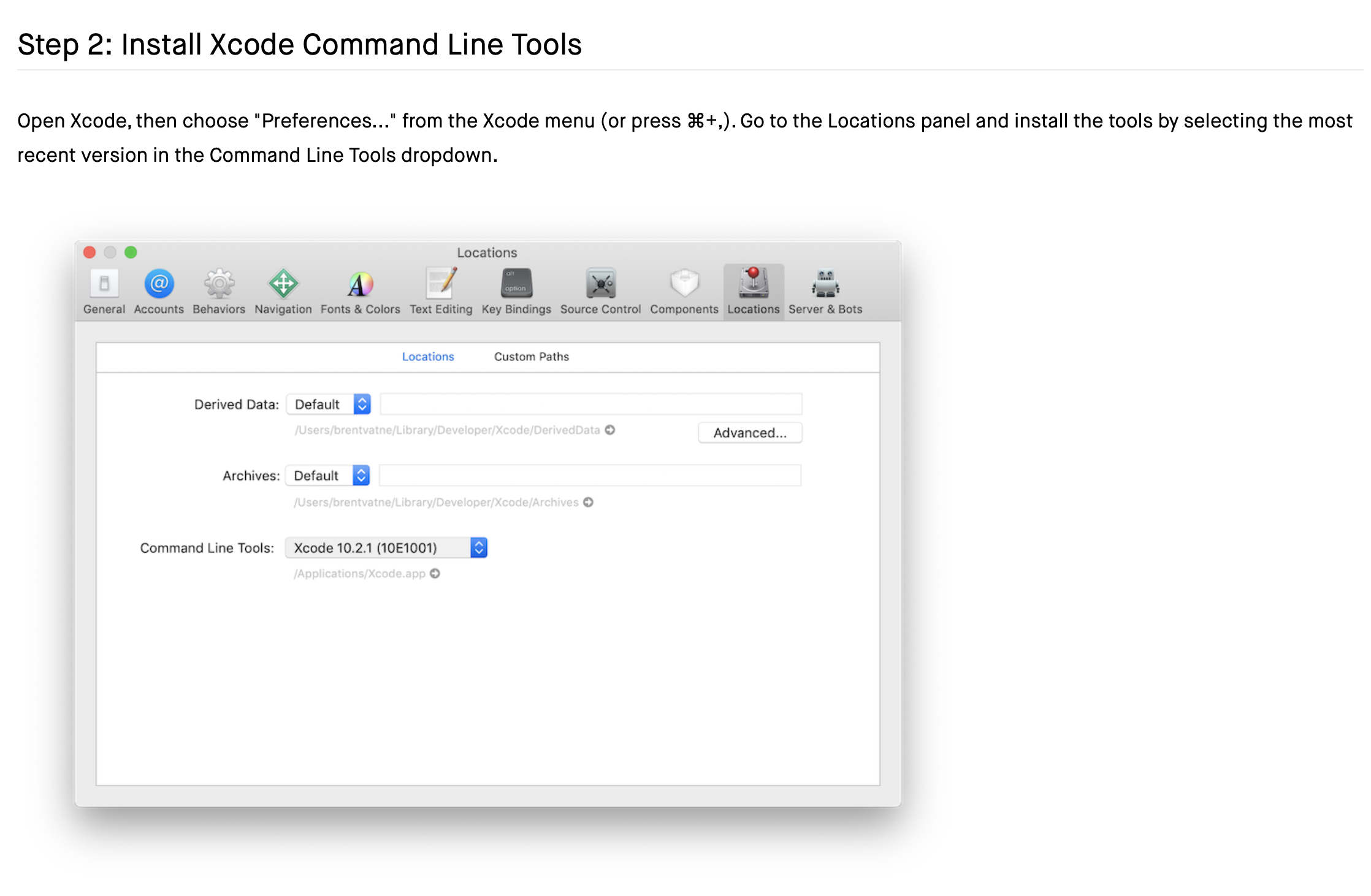This screenshot has width=1371, height=896.
Task: Select the Accounts preferences icon
Action: click(159, 288)
